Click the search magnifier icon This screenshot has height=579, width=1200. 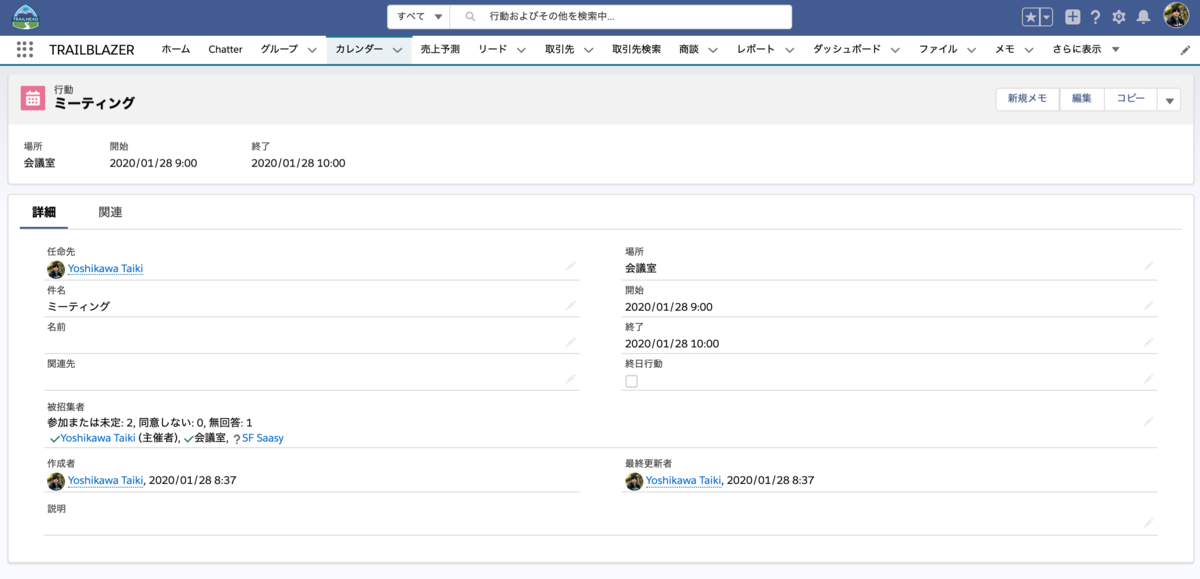click(469, 16)
